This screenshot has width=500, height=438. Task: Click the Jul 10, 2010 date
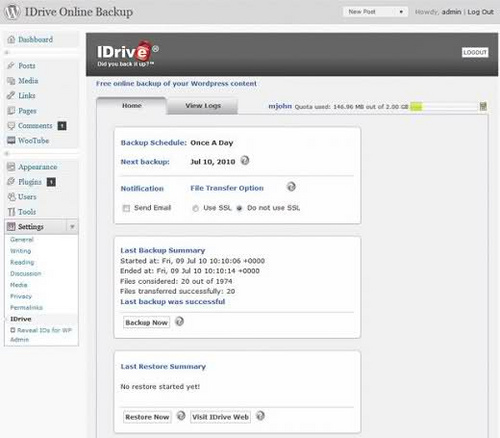[213, 162]
